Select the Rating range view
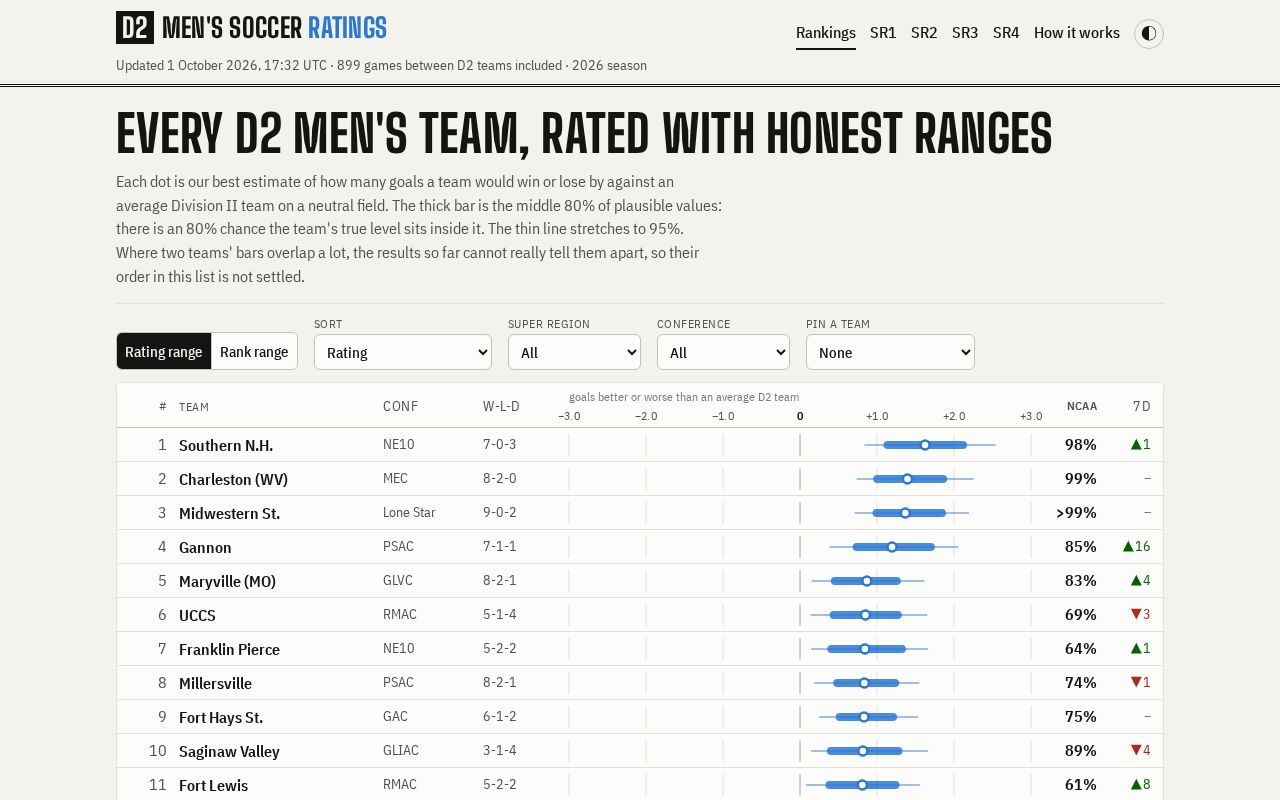The width and height of the screenshot is (1280, 800). pyautogui.click(x=164, y=351)
